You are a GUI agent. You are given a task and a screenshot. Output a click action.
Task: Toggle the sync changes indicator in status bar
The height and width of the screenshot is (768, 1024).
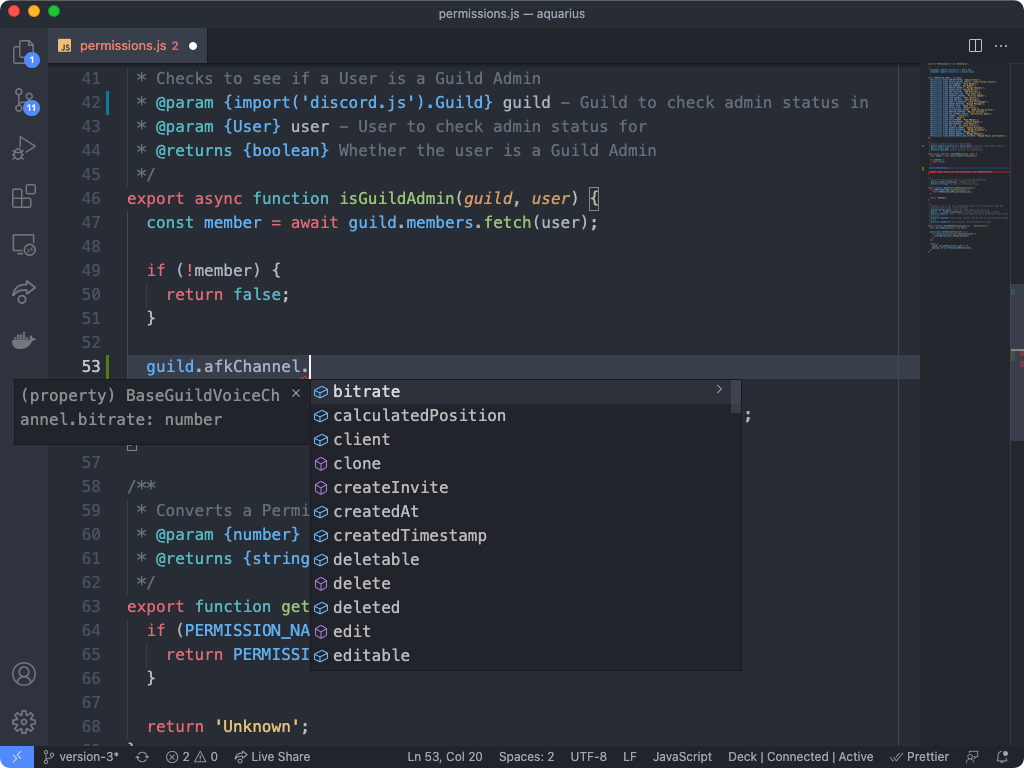(141, 757)
